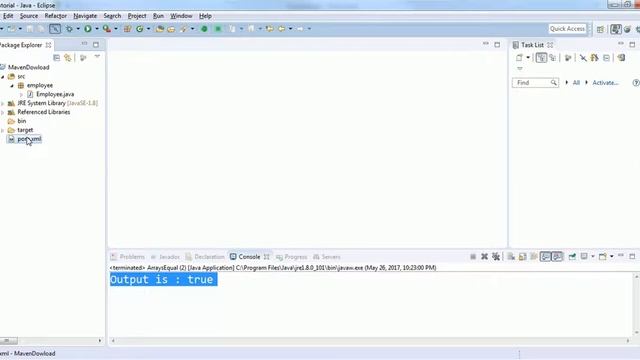Click the New Task icon in Task List

coord(519,58)
